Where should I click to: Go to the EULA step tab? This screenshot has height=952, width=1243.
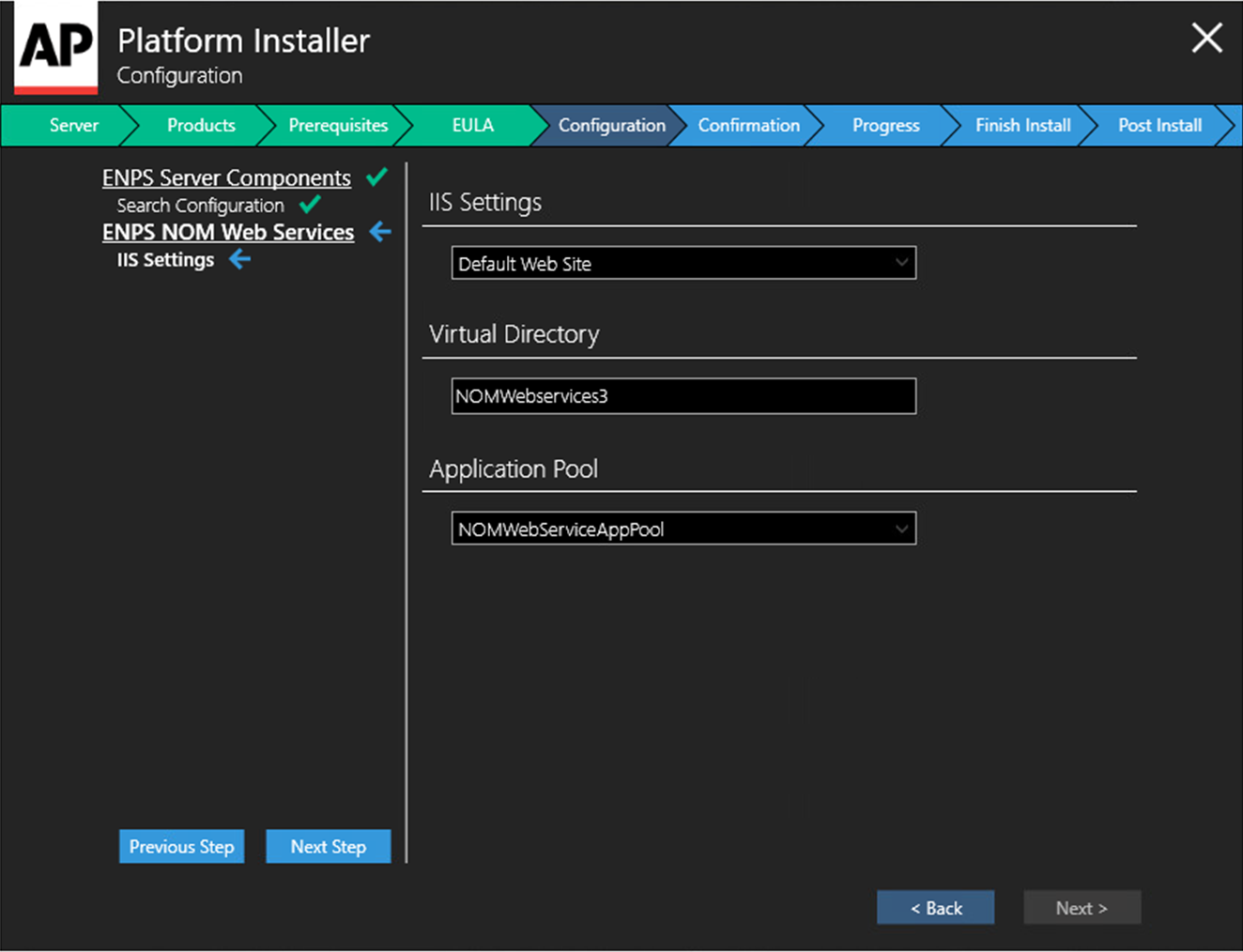tap(472, 125)
